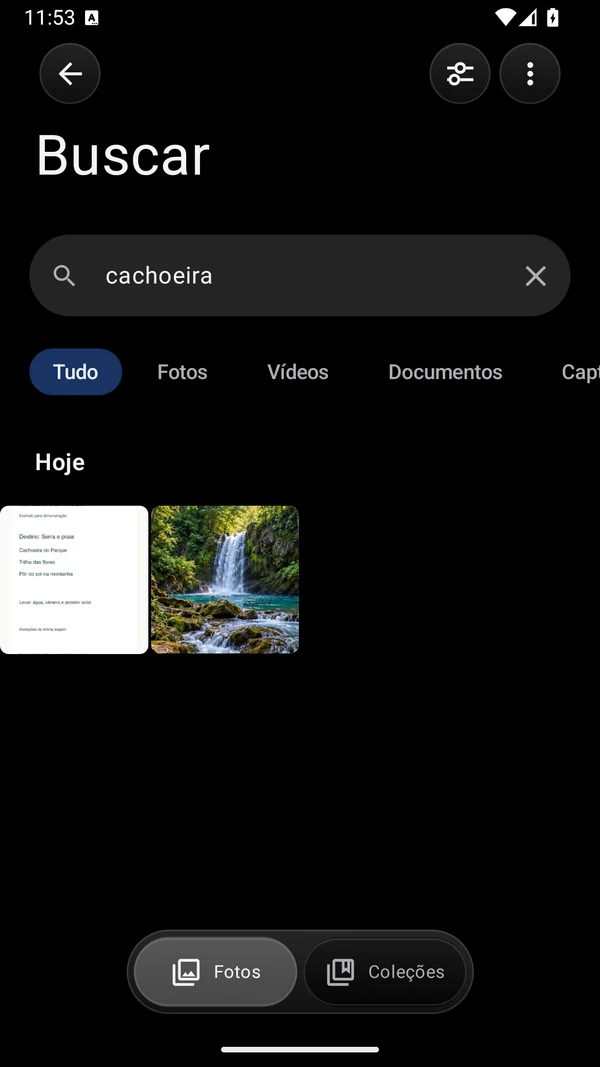Tap the magnifier icon in search bar
This screenshot has height=1067, width=600.
[x=65, y=276]
